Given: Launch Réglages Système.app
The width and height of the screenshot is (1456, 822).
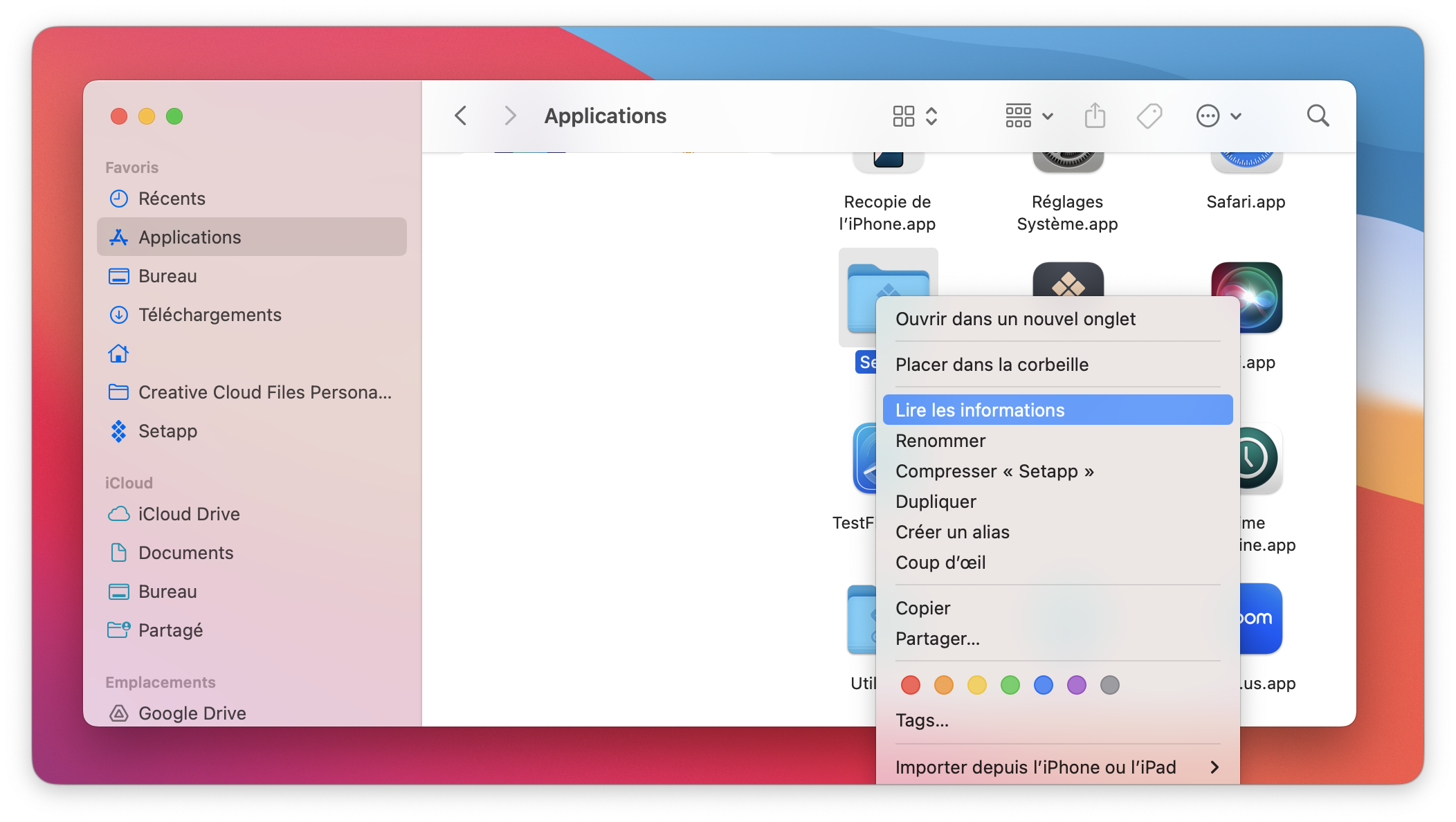Looking at the screenshot, I should click(x=1066, y=166).
